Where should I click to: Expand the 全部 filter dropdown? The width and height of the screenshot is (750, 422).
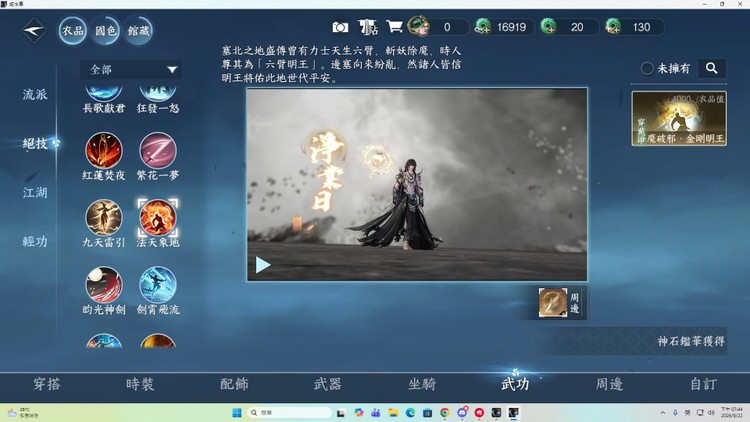point(131,70)
